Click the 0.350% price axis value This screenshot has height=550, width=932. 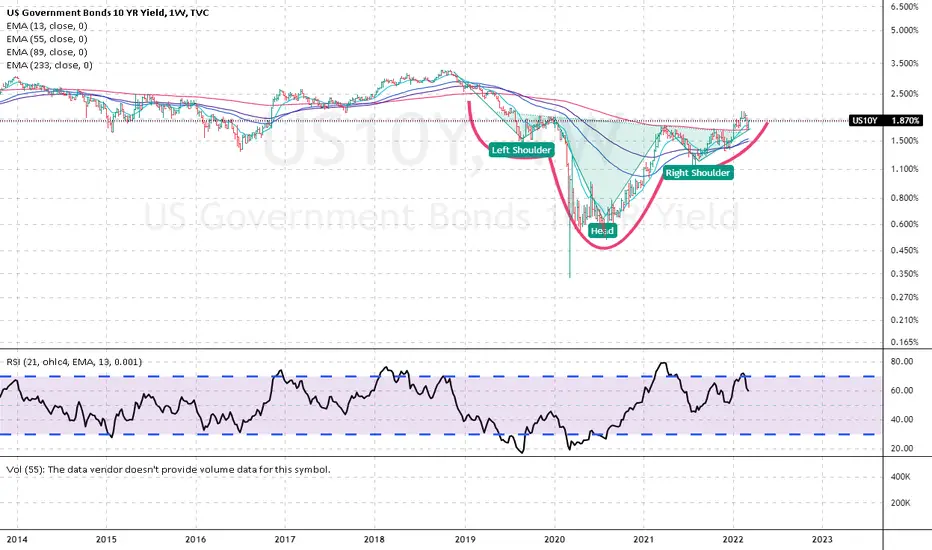click(x=905, y=274)
